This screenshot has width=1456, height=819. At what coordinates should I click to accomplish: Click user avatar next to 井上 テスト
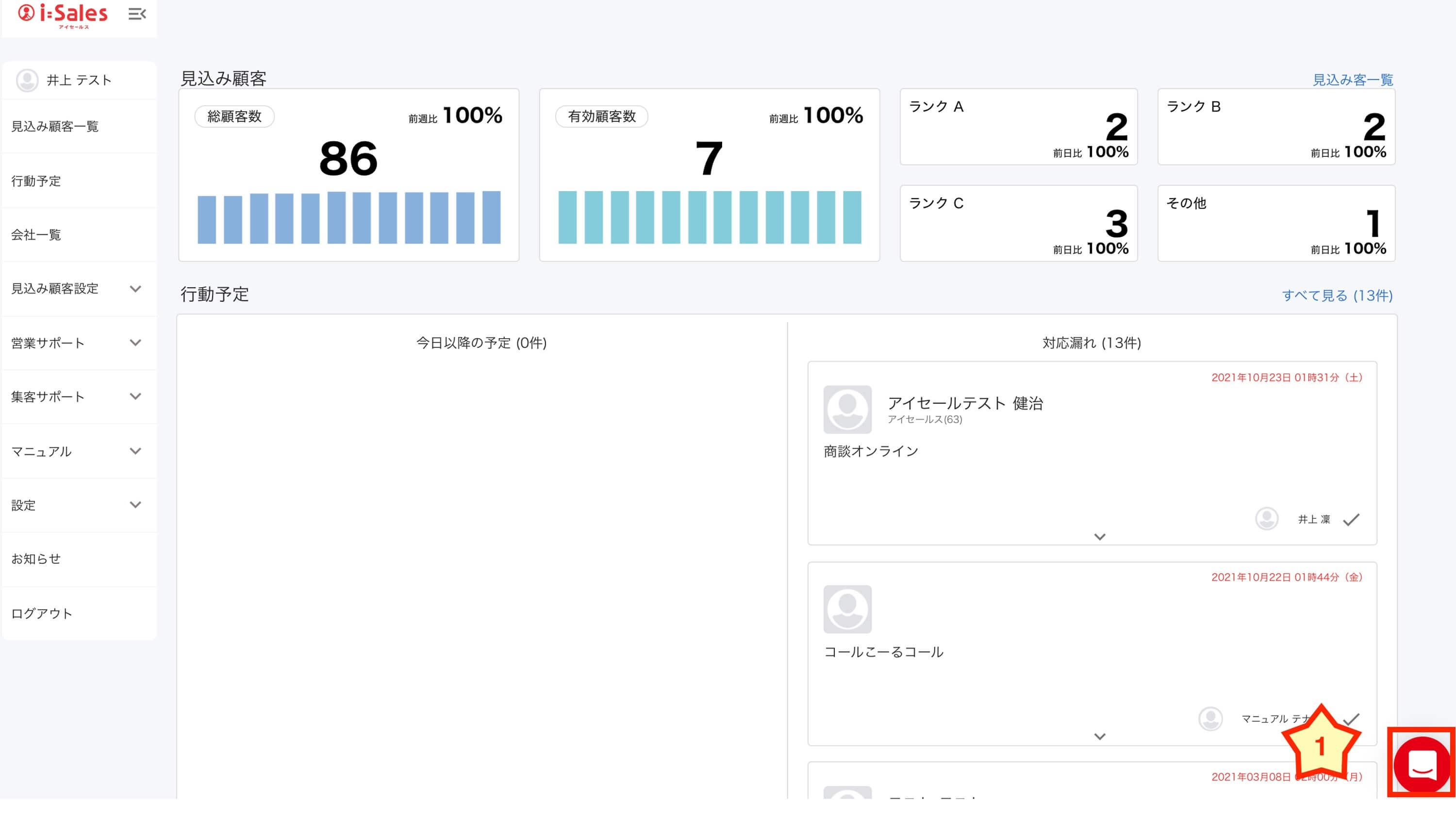click(27, 80)
